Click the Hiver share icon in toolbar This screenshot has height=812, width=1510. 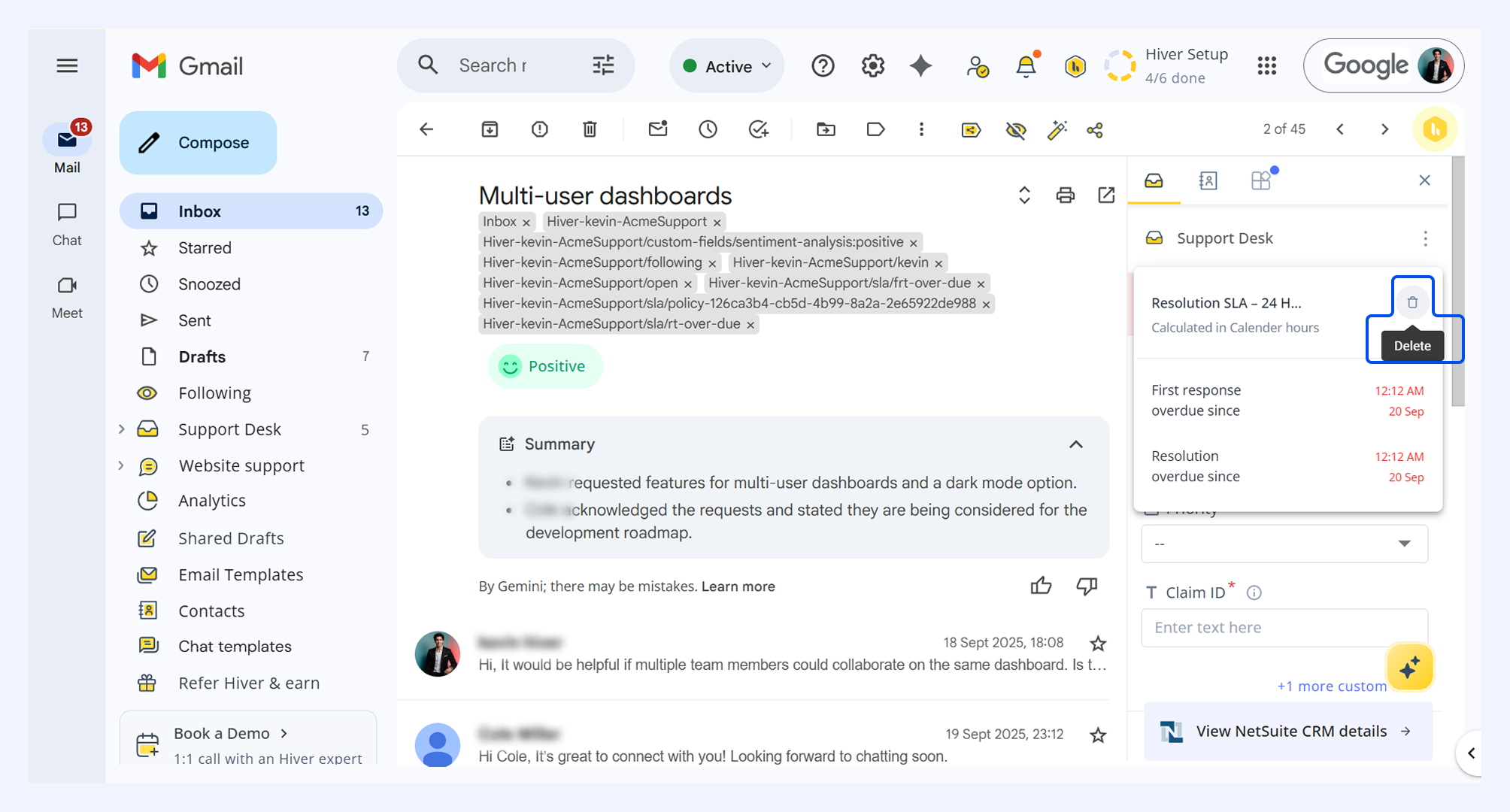(1095, 130)
